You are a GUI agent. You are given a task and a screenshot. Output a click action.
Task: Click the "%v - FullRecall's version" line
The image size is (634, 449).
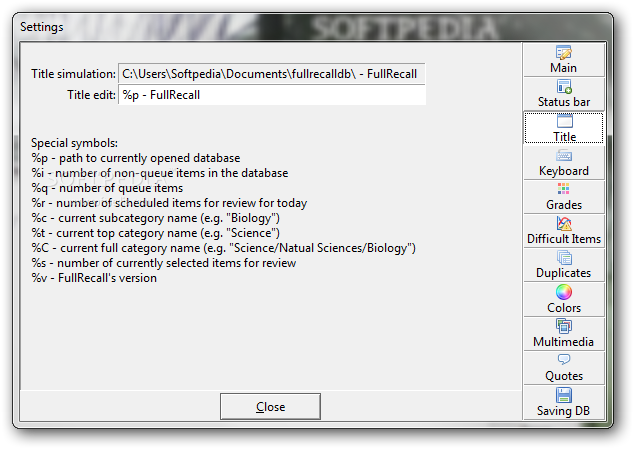point(94,278)
